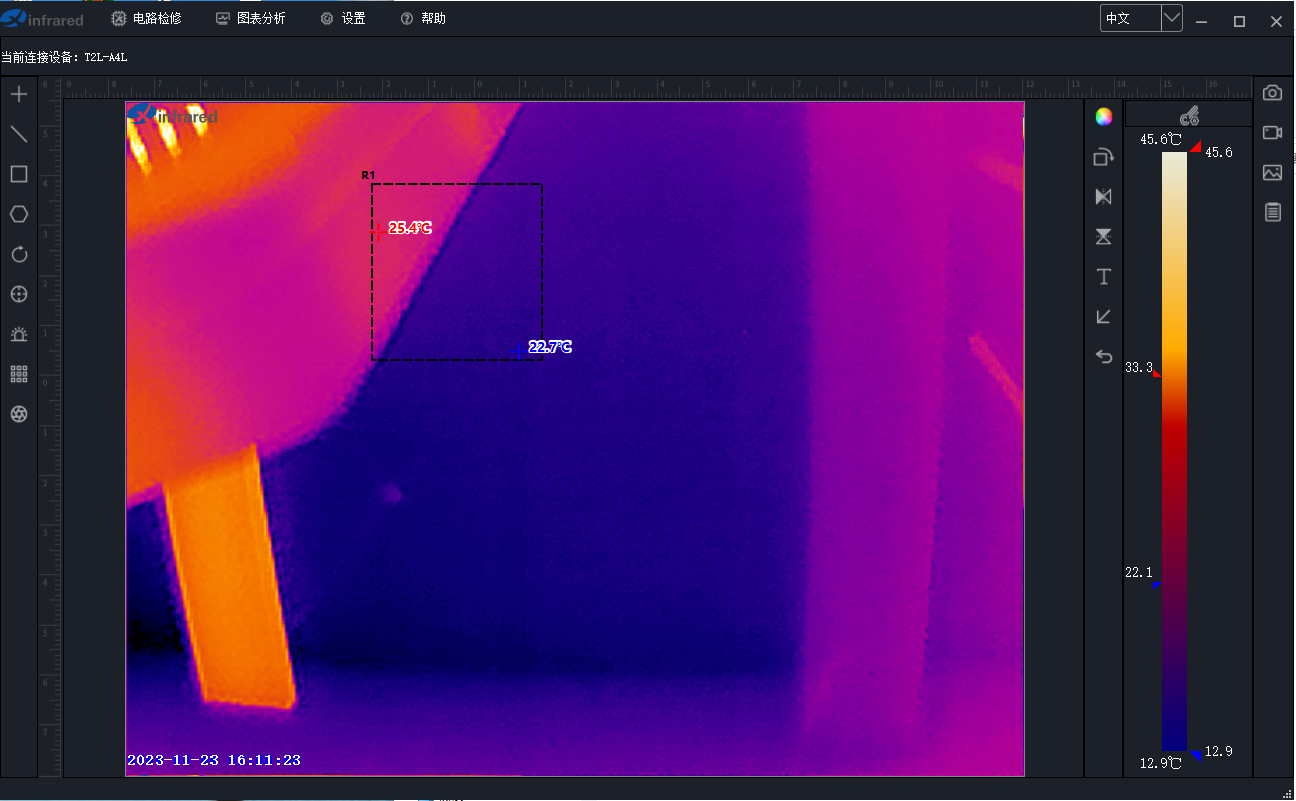Open the 设置 settings menu
This screenshot has width=1296, height=801.
coord(343,19)
